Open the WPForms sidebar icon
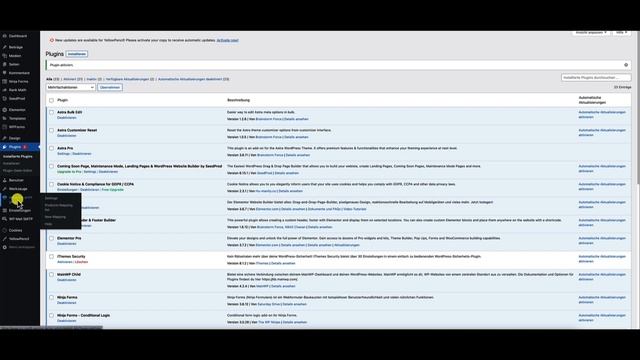This screenshot has width=640, height=360. [x=4, y=127]
